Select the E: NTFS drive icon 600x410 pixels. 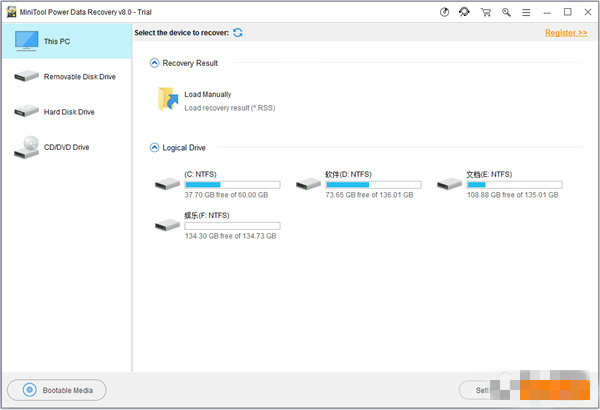tap(450, 184)
